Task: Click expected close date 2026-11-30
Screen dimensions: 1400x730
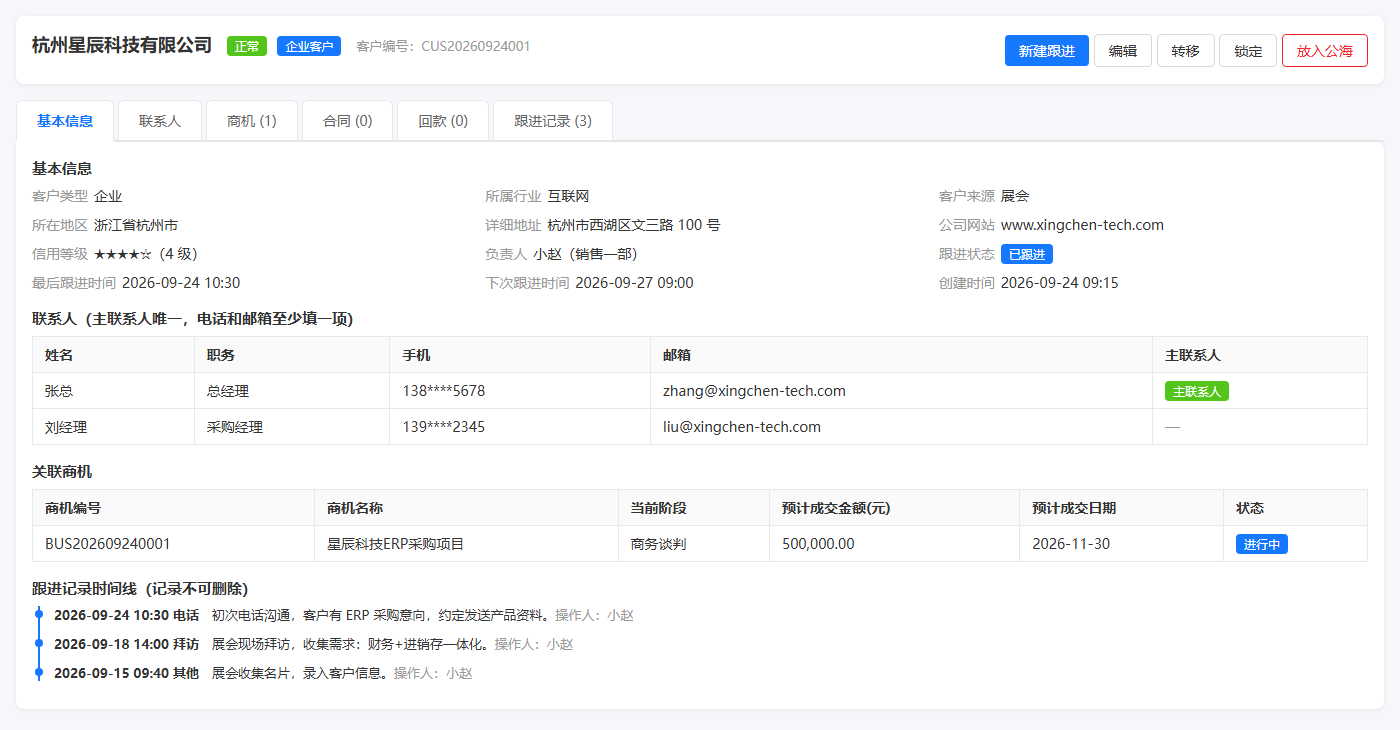Action: (x=1071, y=544)
